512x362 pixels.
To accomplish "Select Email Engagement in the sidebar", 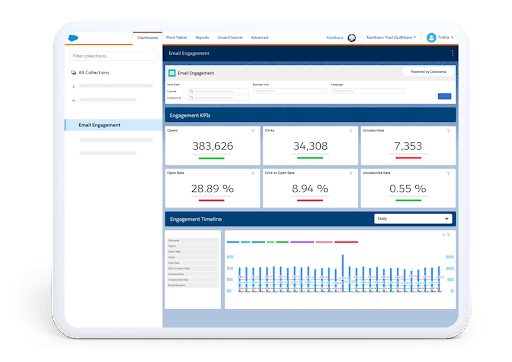I will tap(113, 125).
